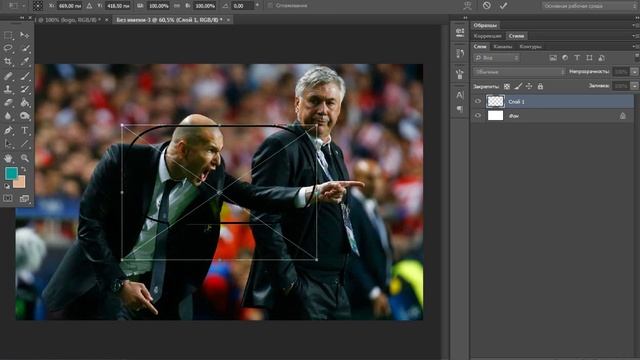The height and width of the screenshot is (360, 640).
Task: Switch to warp mode icon
Action: [x=468, y=5]
